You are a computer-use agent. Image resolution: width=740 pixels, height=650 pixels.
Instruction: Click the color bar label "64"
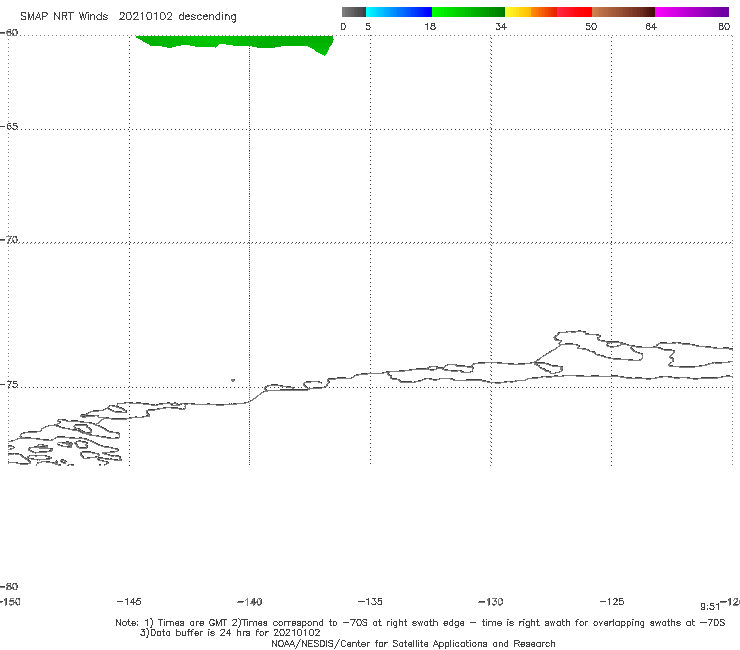[651, 26]
